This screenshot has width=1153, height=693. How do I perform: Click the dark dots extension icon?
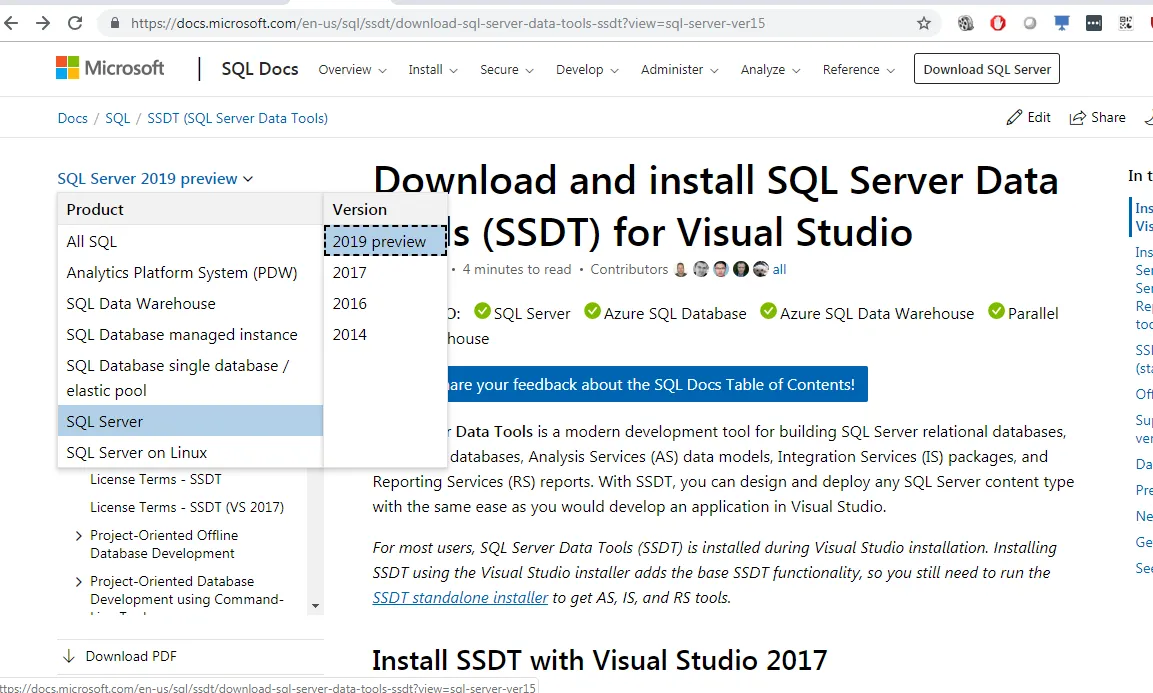1094,24
